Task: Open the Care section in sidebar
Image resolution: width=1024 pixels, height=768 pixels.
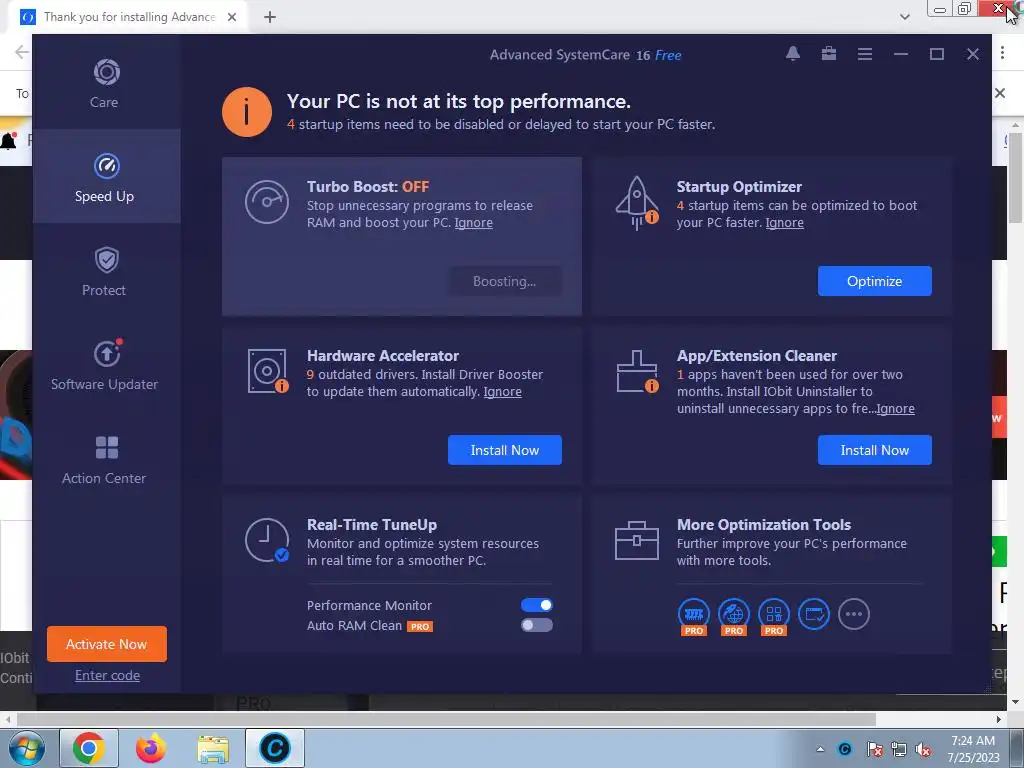Action: coord(106,83)
